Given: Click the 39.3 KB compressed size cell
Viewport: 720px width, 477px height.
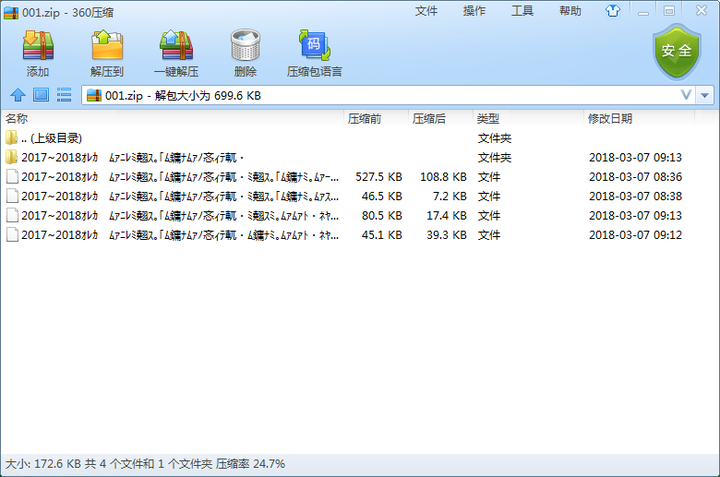Looking at the screenshot, I should (446, 235).
